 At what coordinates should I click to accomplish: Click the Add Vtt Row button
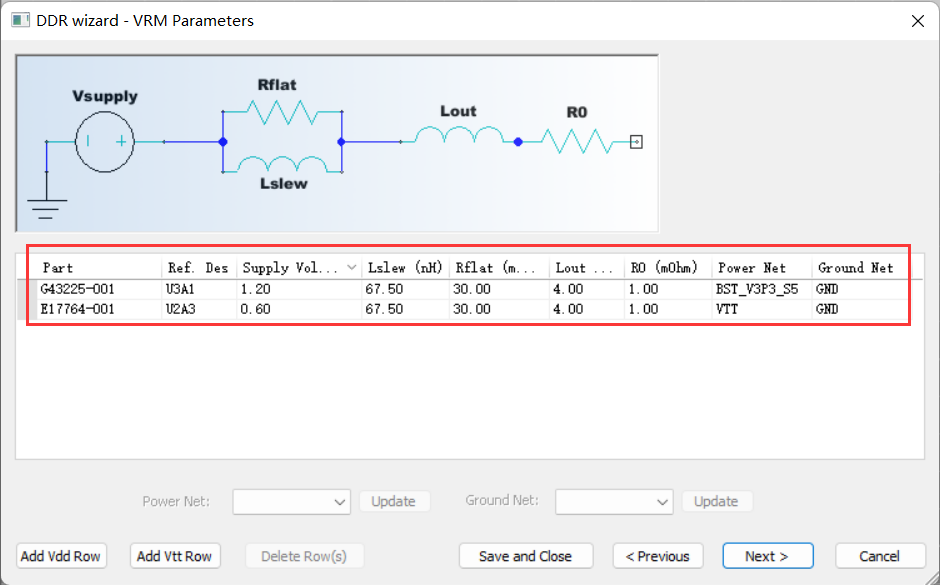tap(175, 556)
